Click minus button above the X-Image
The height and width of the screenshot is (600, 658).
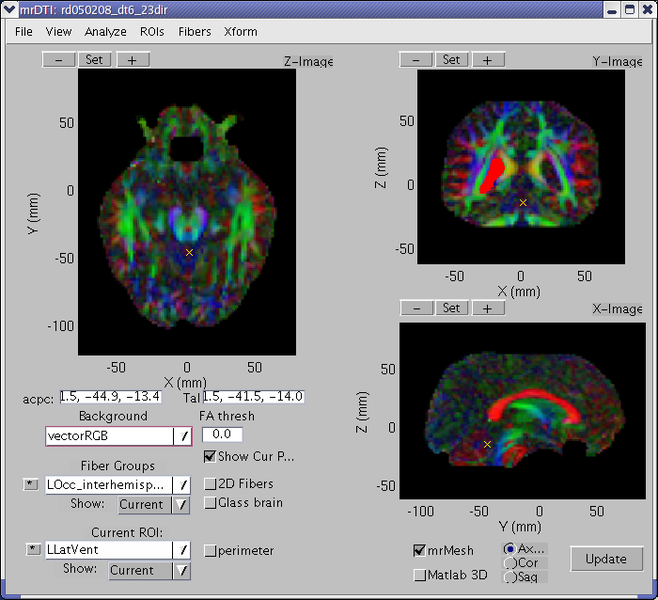click(x=416, y=308)
